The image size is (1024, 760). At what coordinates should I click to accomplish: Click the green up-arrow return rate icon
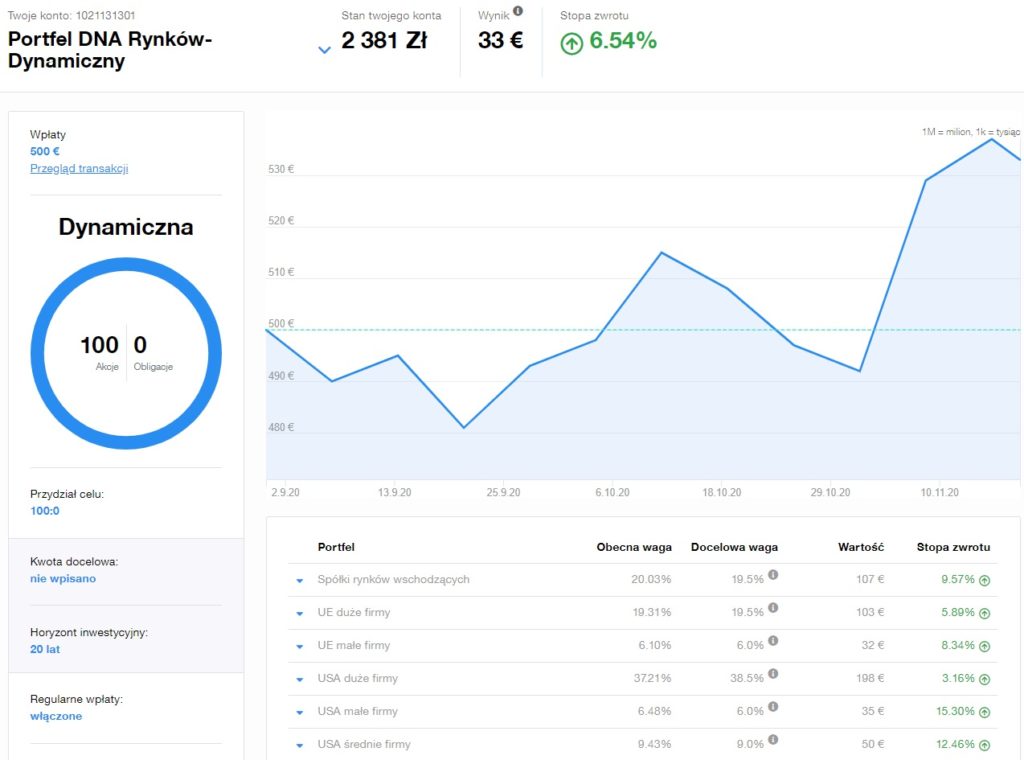coord(571,43)
